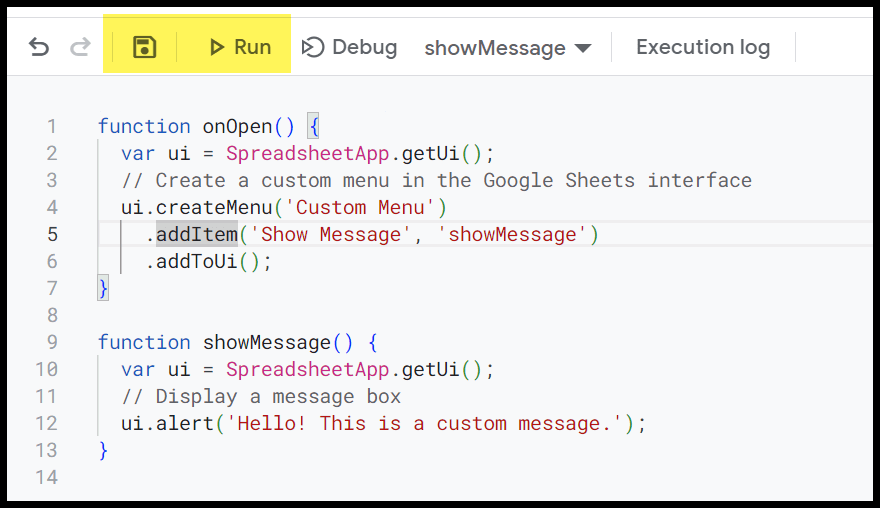Click the 'Hello! This is a custom message.' string
The image size is (880, 508).
pyautogui.click(x=425, y=423)
